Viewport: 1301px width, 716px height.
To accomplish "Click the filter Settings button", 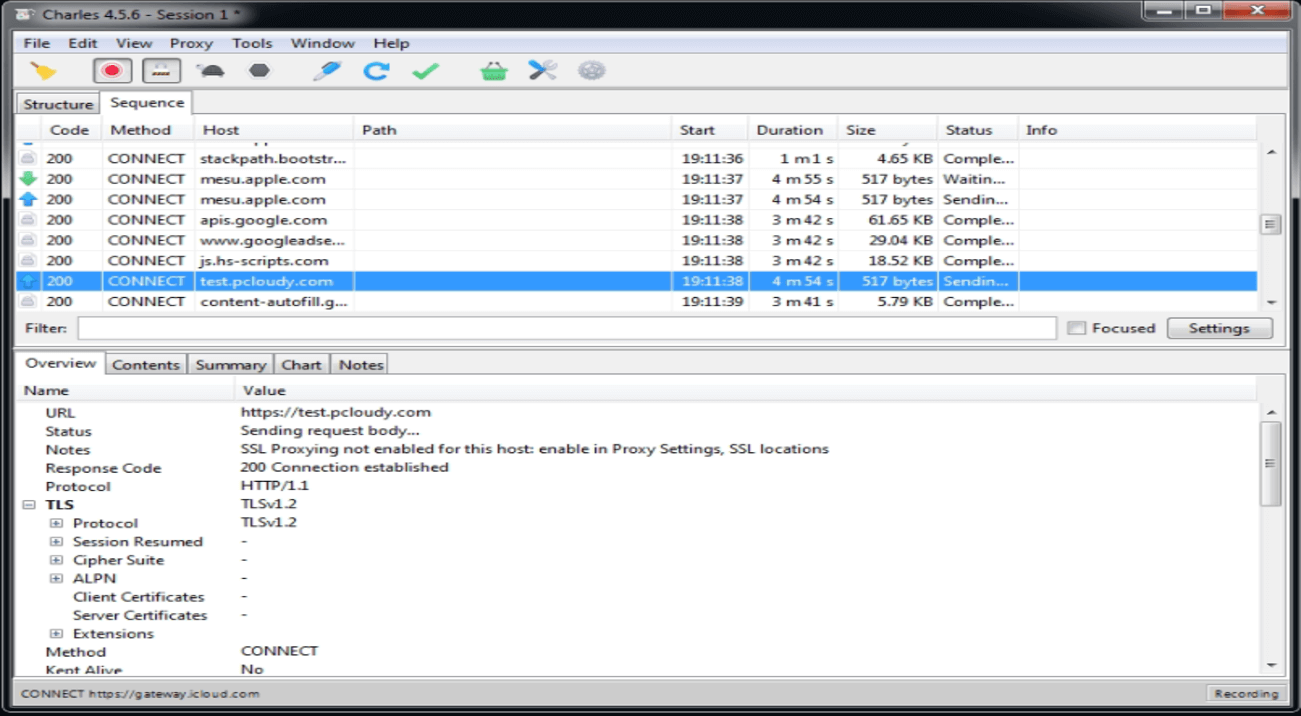I will point(1219,328).
